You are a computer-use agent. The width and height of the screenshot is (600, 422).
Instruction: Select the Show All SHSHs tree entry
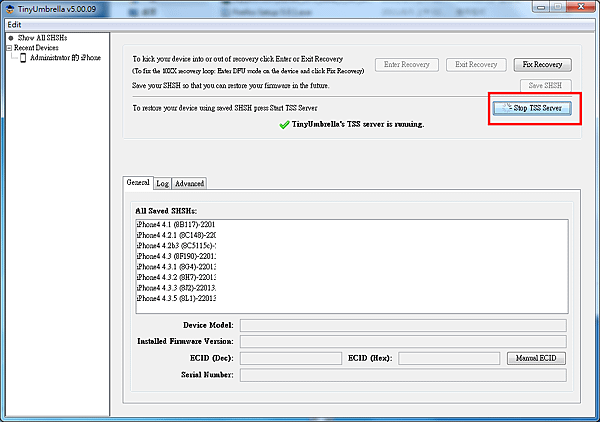42,38
